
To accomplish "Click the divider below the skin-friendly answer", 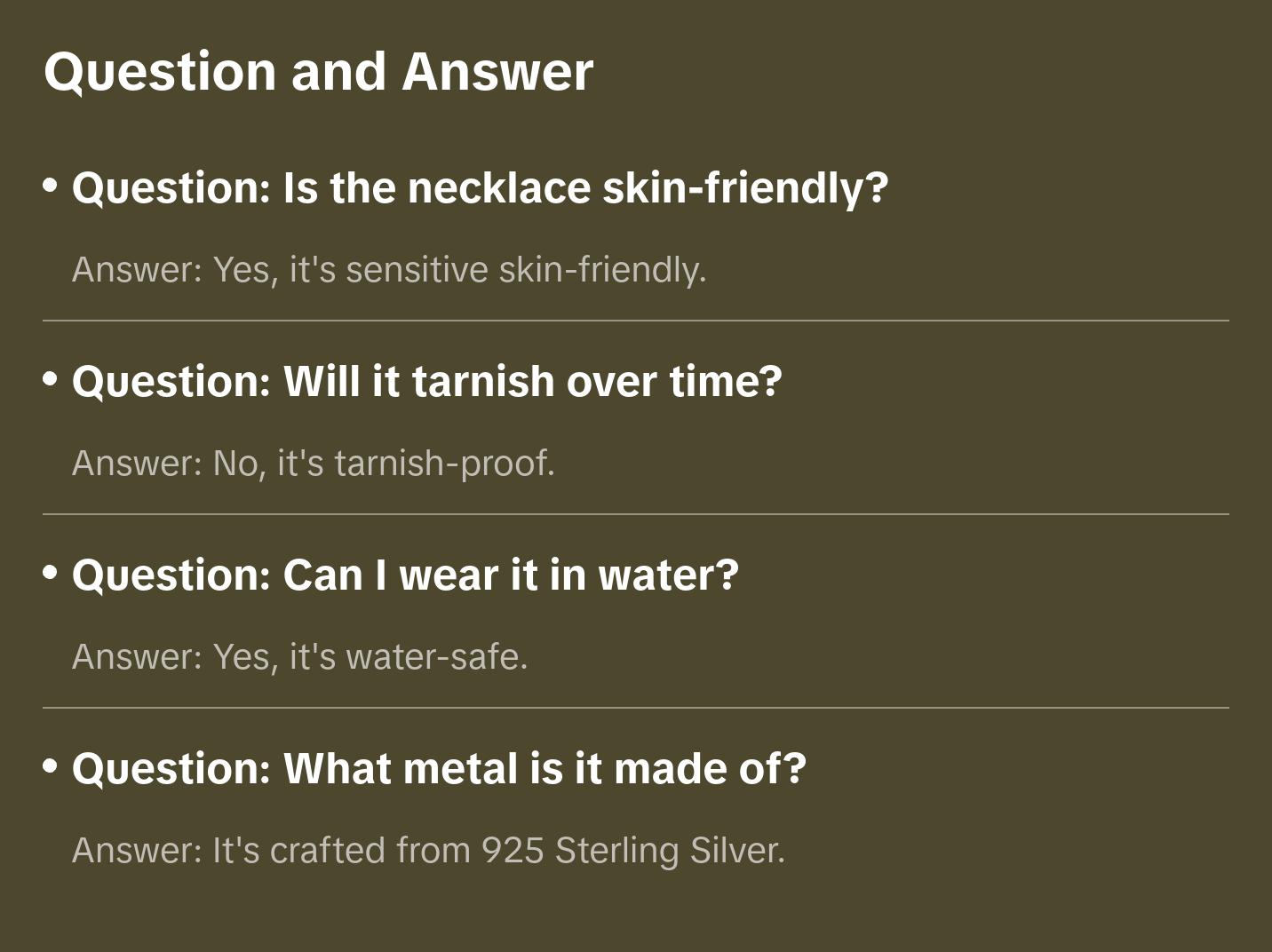I will (636, 321).
